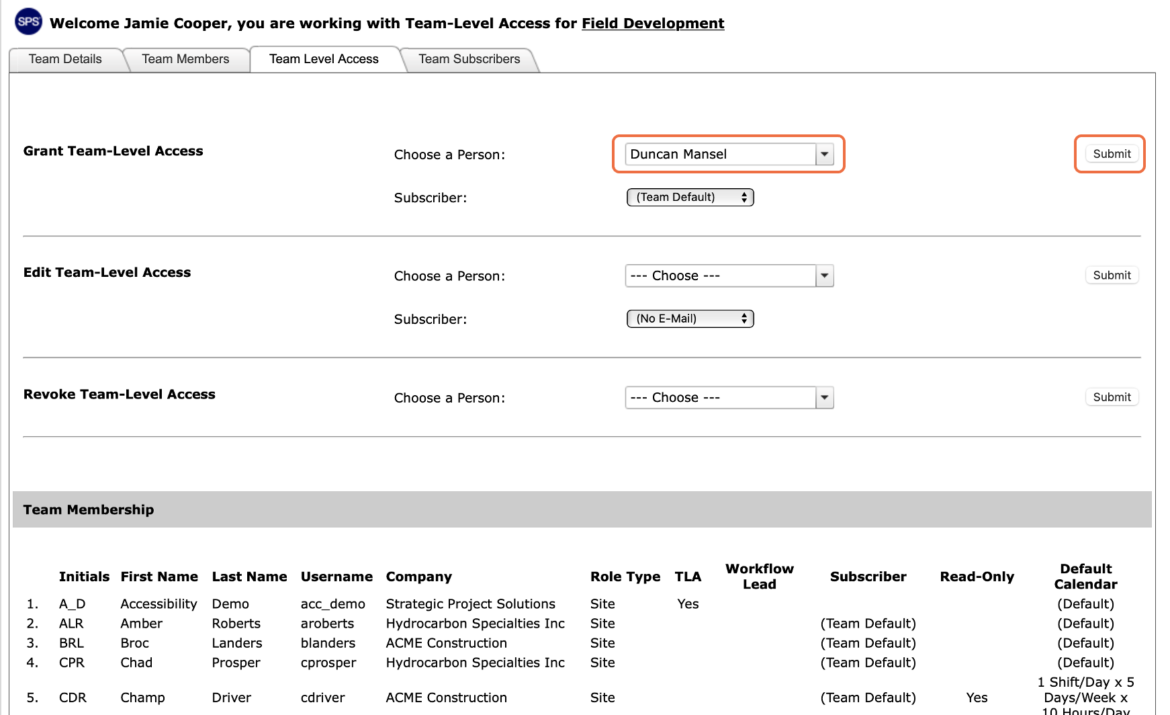
Task: Open the Revoke access person dropdown arrow
Action: (x=825, y=398)
